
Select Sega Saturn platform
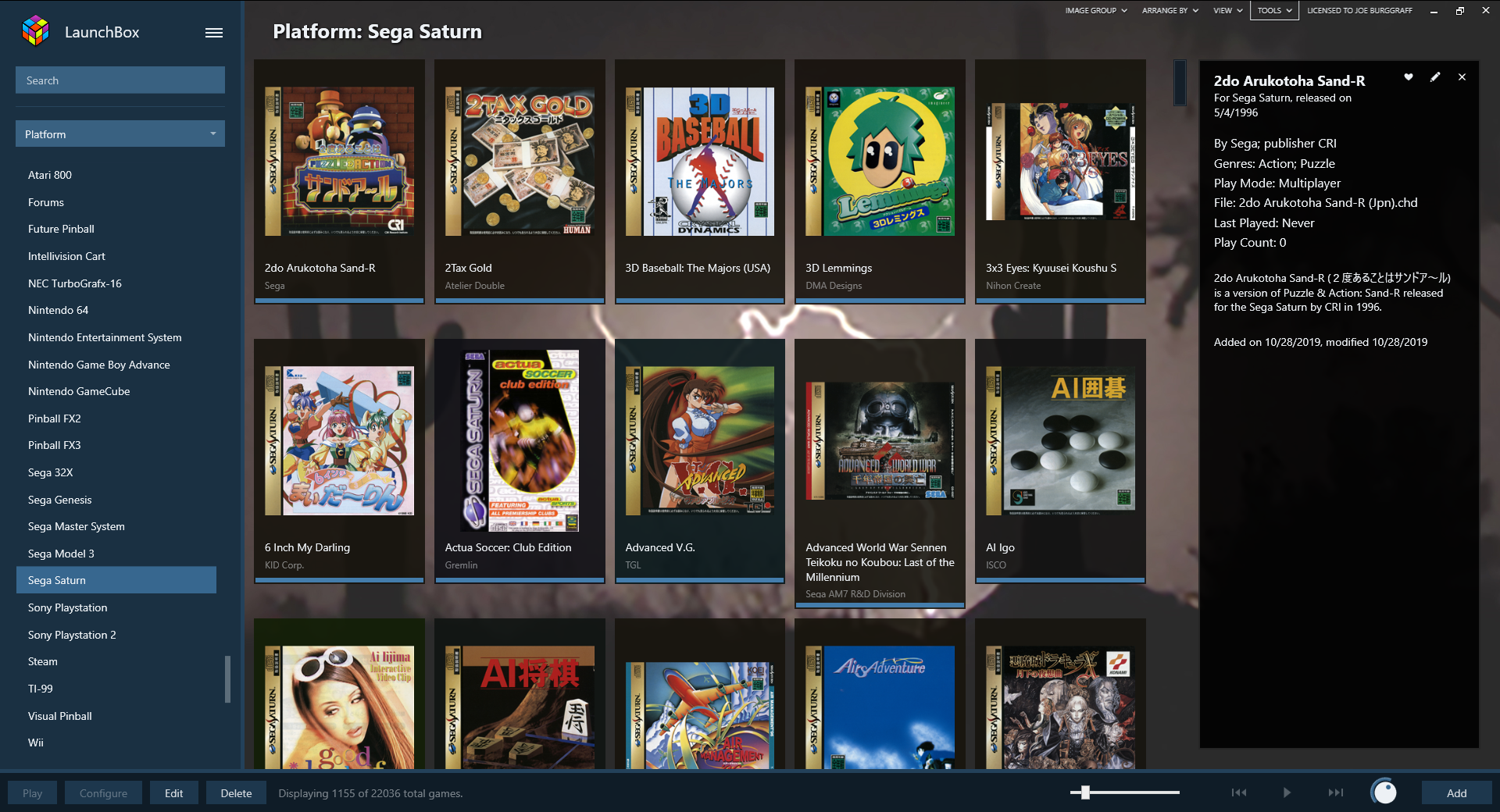(116, 580)
